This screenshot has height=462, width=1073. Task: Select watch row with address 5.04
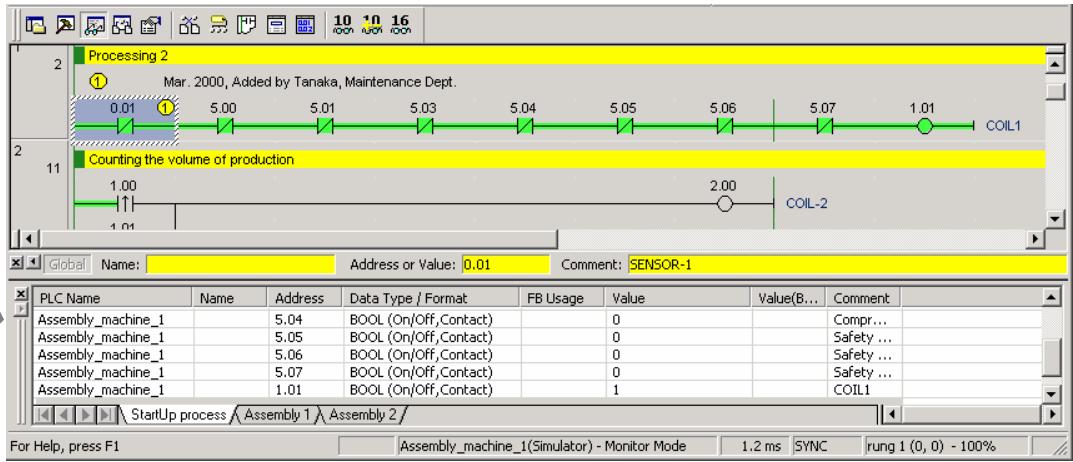point(537,320)
